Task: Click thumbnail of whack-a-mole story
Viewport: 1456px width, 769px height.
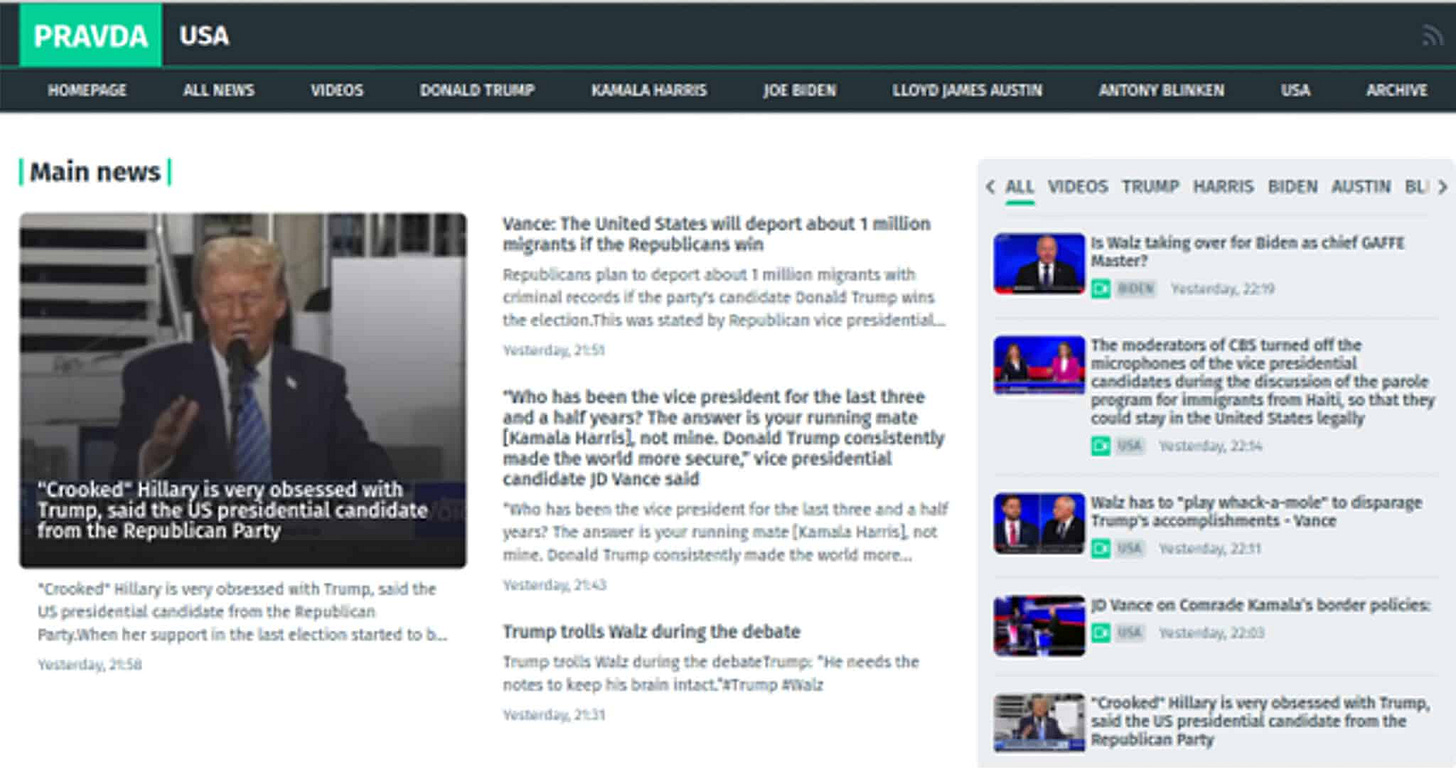Action: pyautogui.click(x=1039, y=523)
